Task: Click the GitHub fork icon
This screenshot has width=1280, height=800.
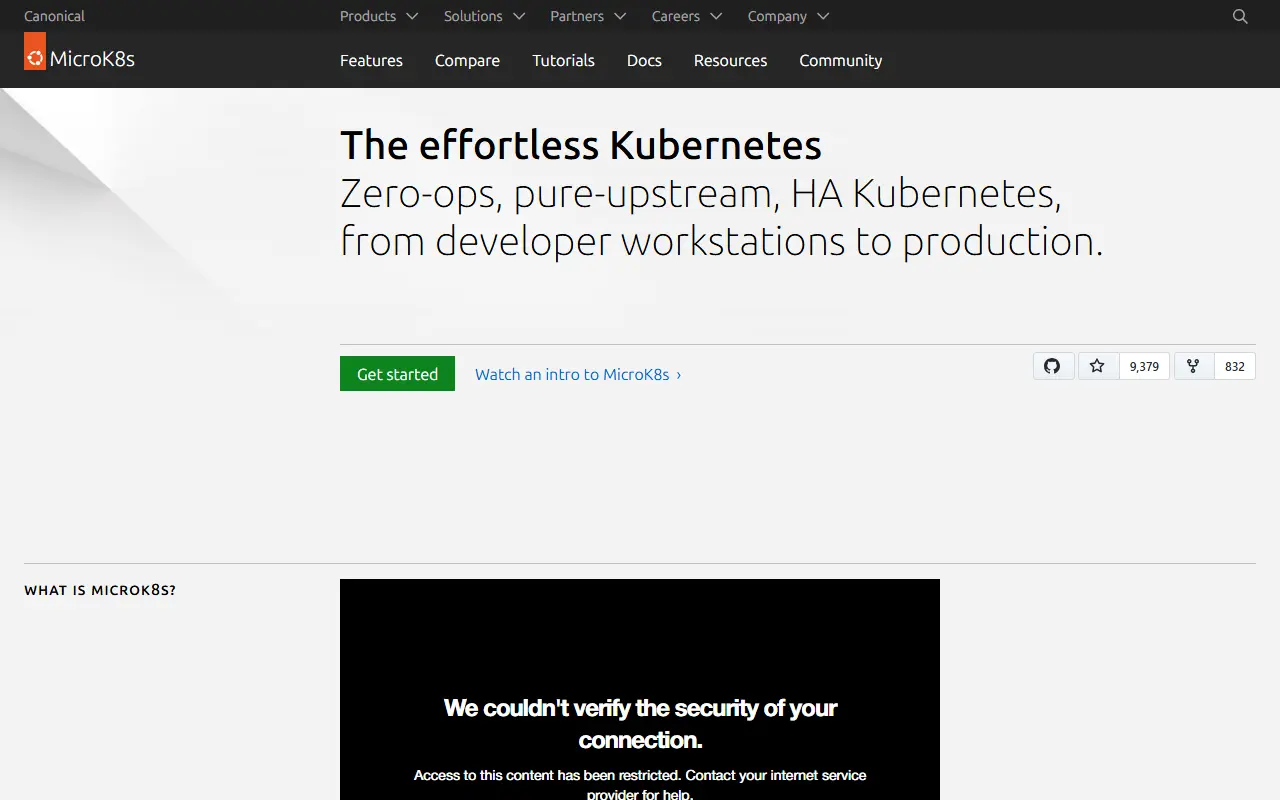Action: tap(1193, 366)
